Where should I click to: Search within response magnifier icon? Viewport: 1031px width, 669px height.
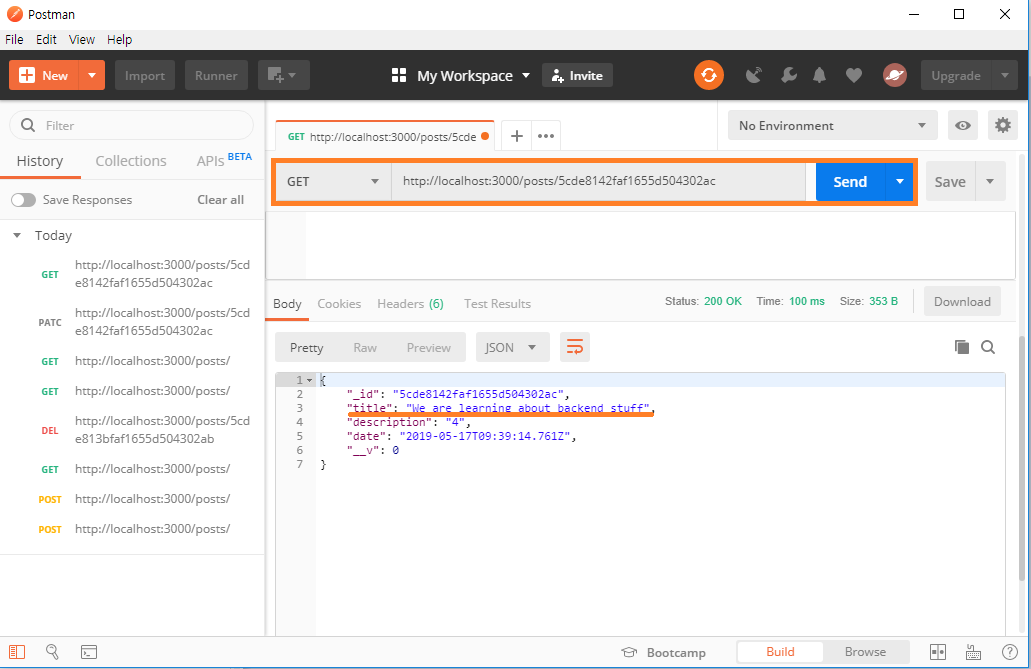click(988, 347)
